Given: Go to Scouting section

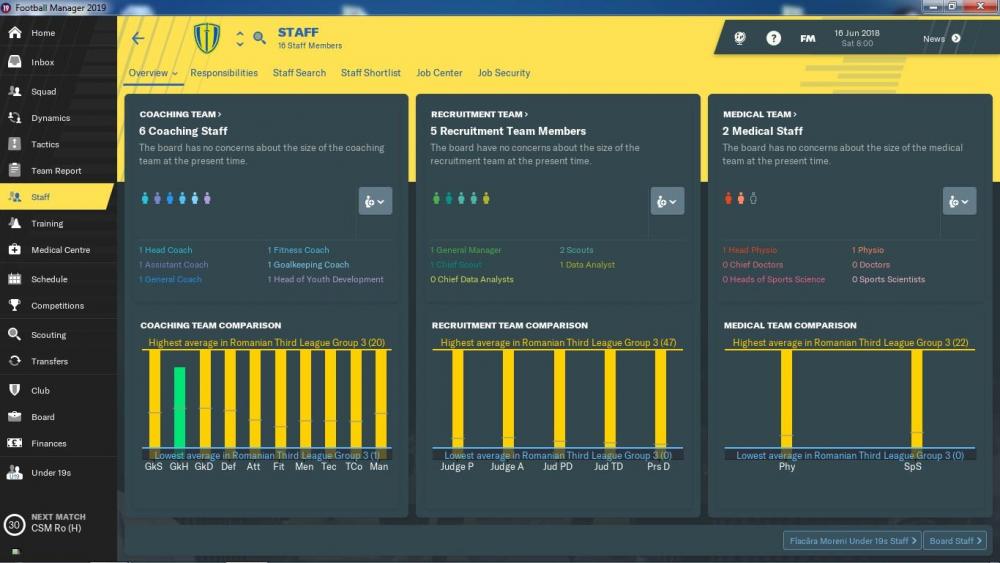Looking at the screenshot, I should tap(48, 335).
